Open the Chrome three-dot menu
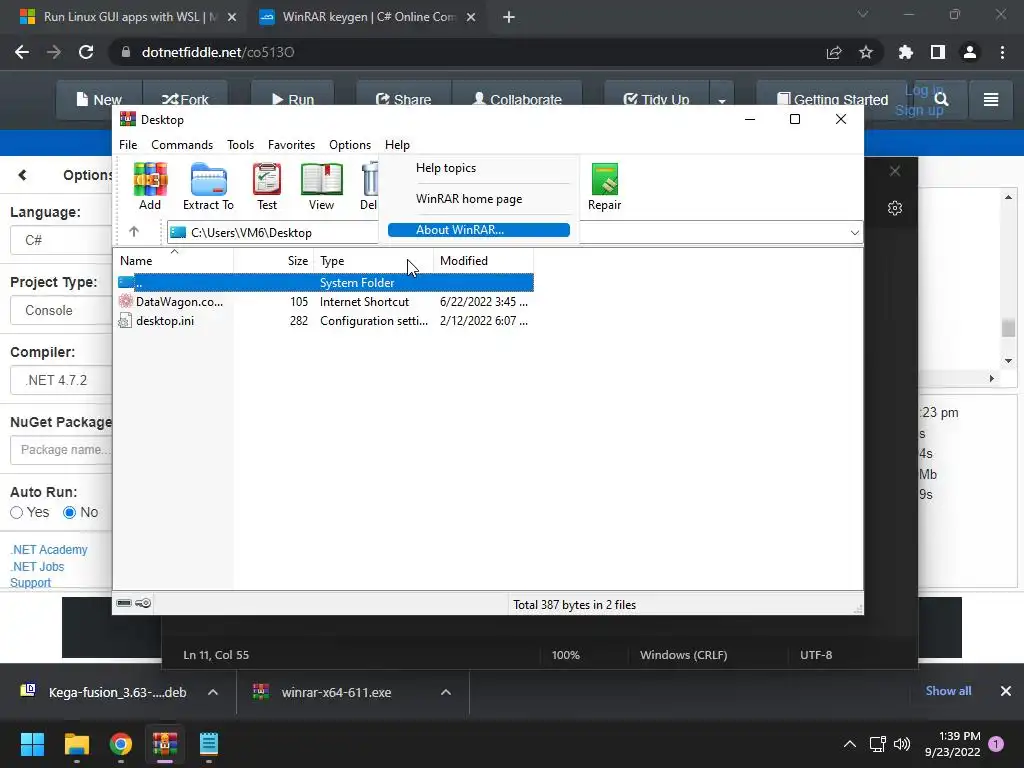 (1002, 52)
